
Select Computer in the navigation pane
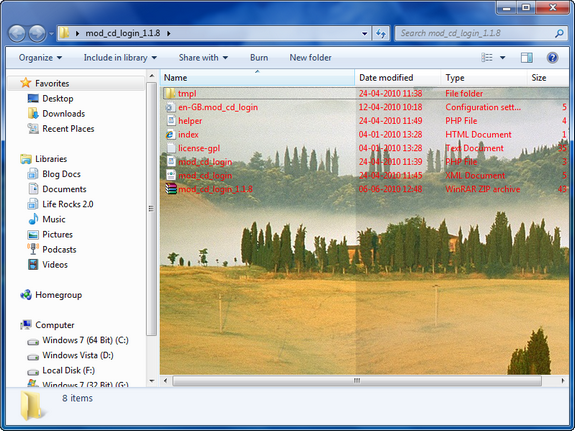(55, 325)
